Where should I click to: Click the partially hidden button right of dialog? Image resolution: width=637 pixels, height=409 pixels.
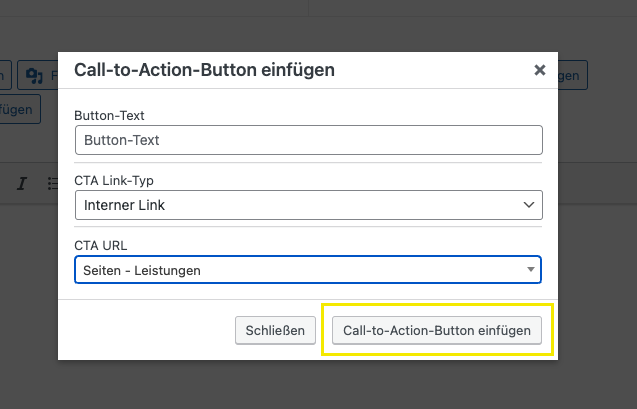coord(572,75)
